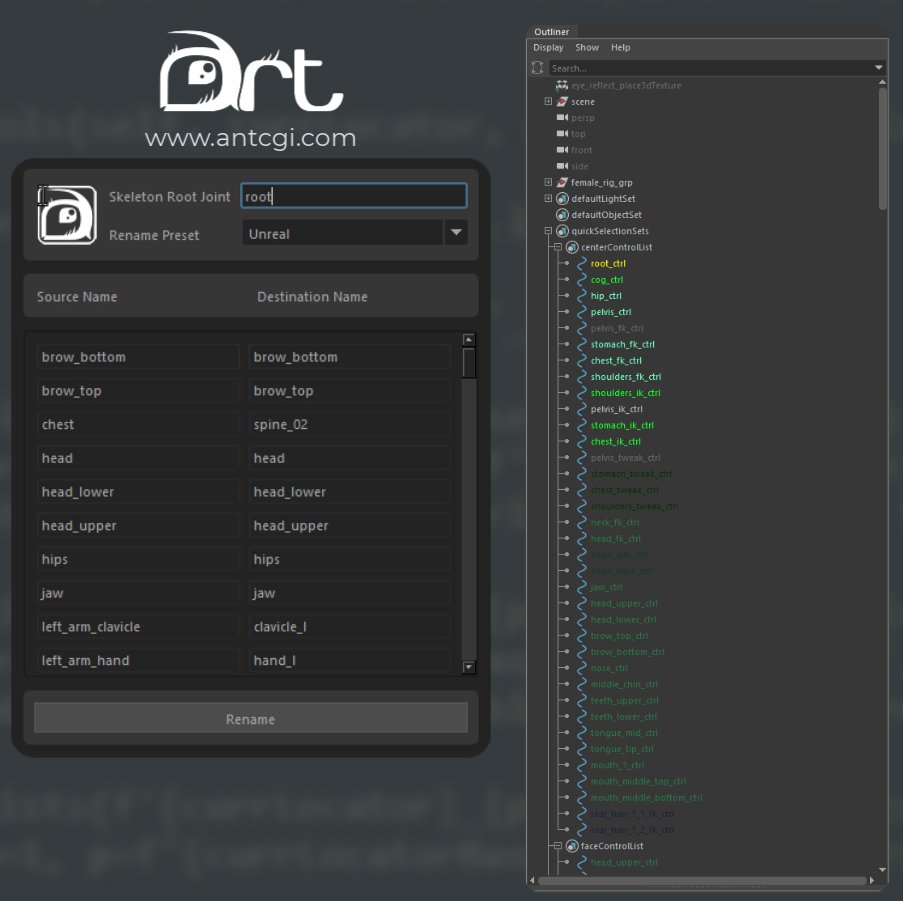903x901 pixels.
Task: Click the quickSelectionSets set icon
Action: 562,231
